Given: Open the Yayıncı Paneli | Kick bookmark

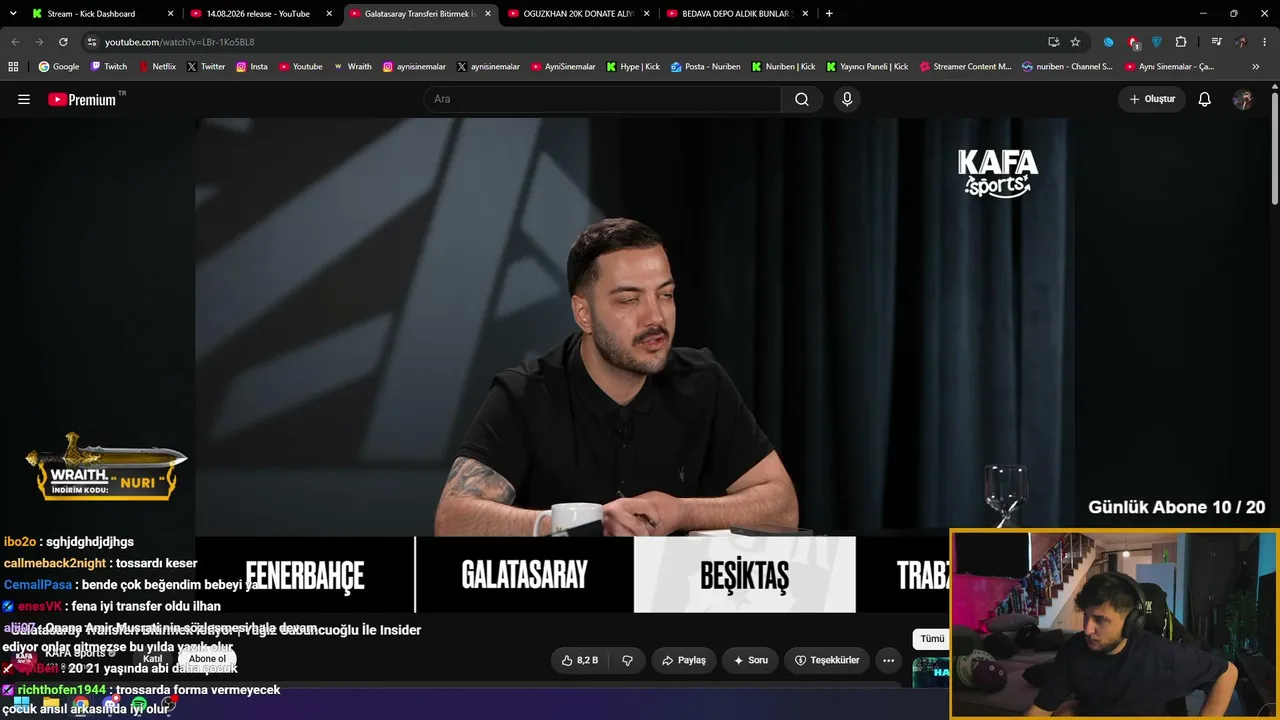Looking at the screenshot, I should pyautogui.click(x=867, y=67).
